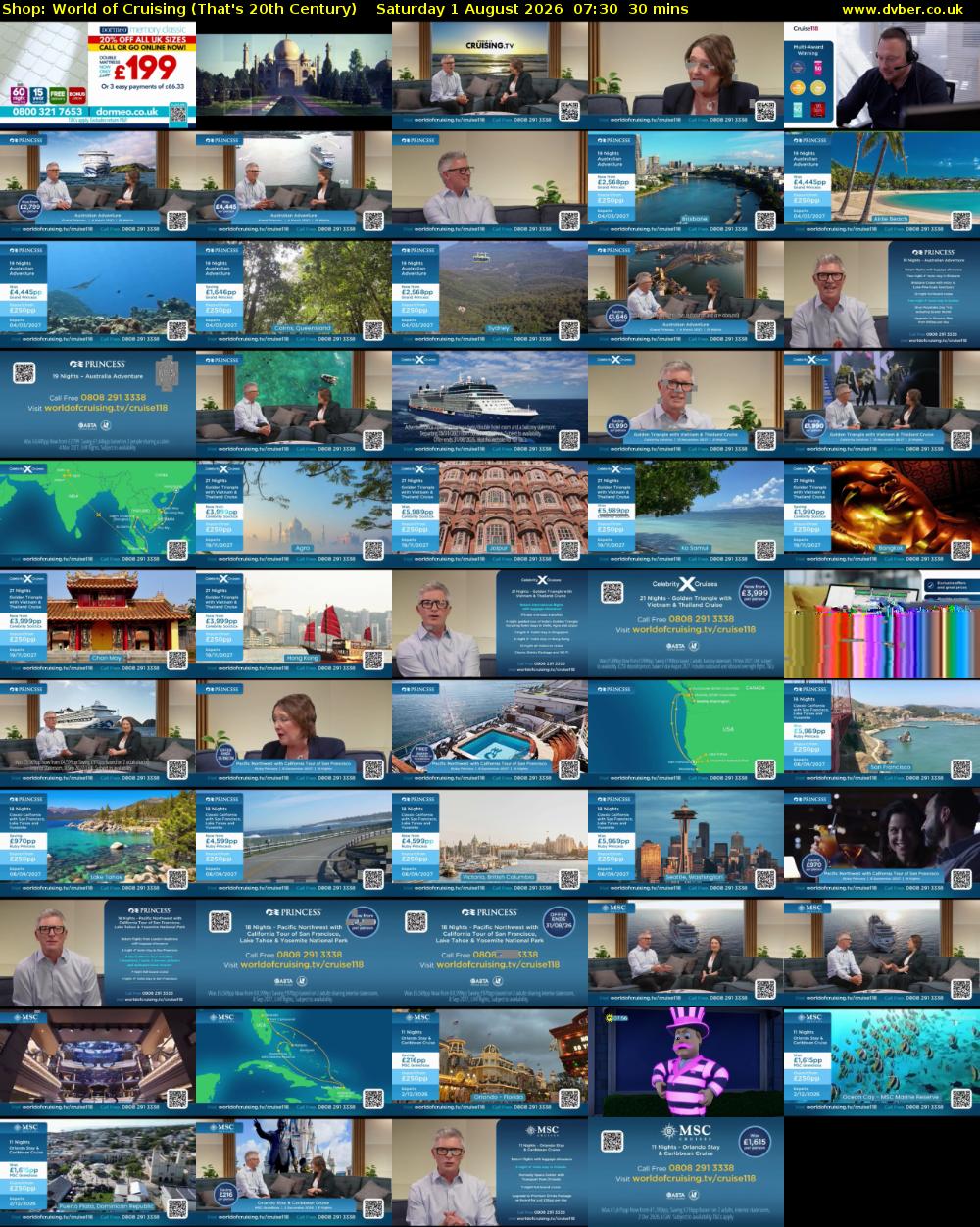The width and height of the screenshot is (980, 1227).
Task: Select the MSC ship interior atrium thumbnail
Action: coord(98,1061)
